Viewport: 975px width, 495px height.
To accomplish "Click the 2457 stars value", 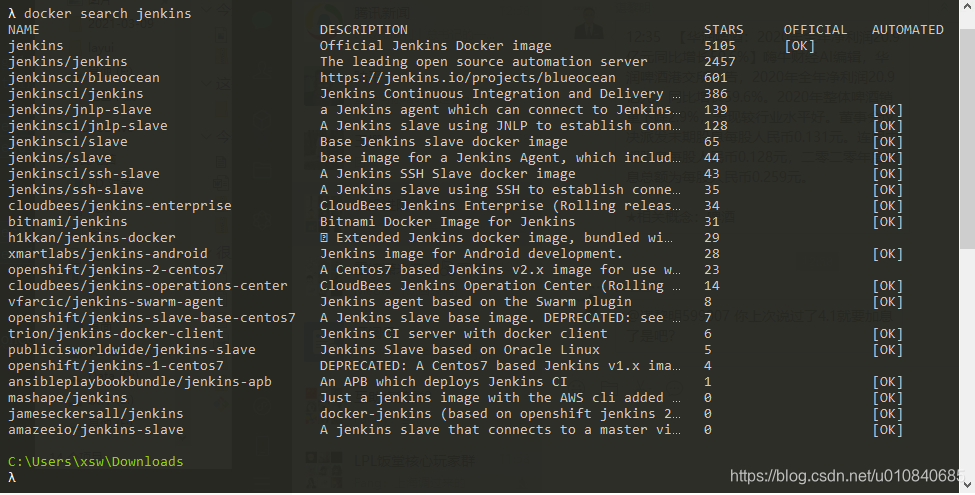I will coord(719,62).
